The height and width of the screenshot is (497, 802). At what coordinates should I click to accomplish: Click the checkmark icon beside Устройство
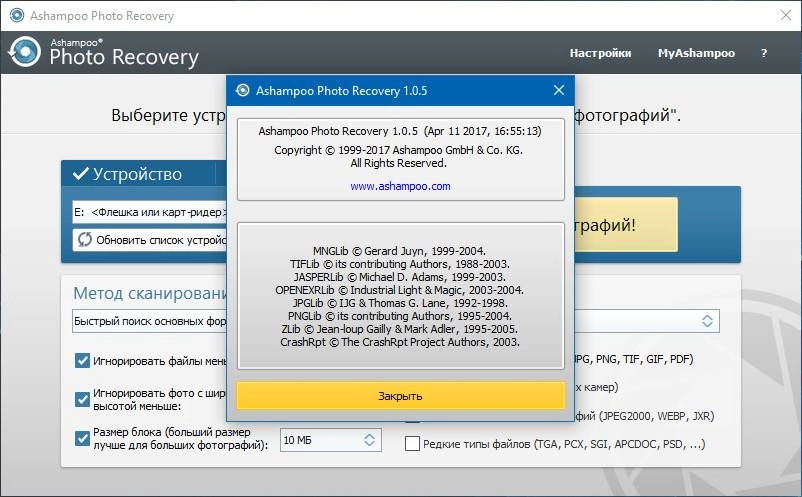[81, 174]
